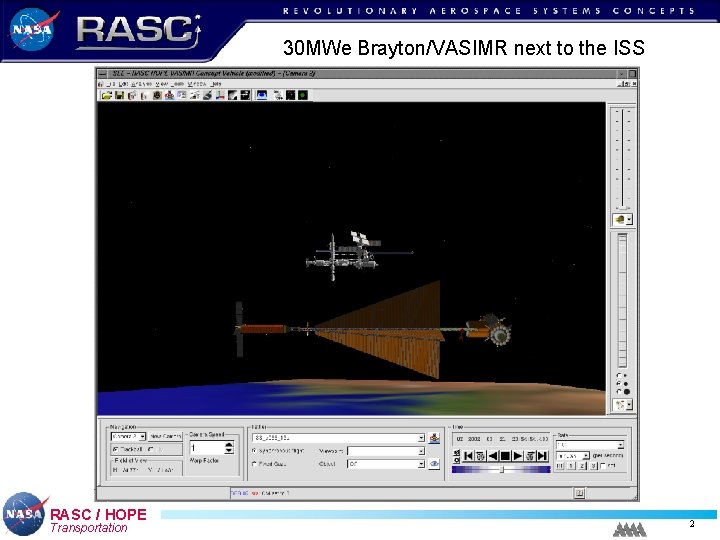This screenshot has height=540, width=720.
Task: Select the middle radio button in the right panel
Action: [x=619, y=383]
